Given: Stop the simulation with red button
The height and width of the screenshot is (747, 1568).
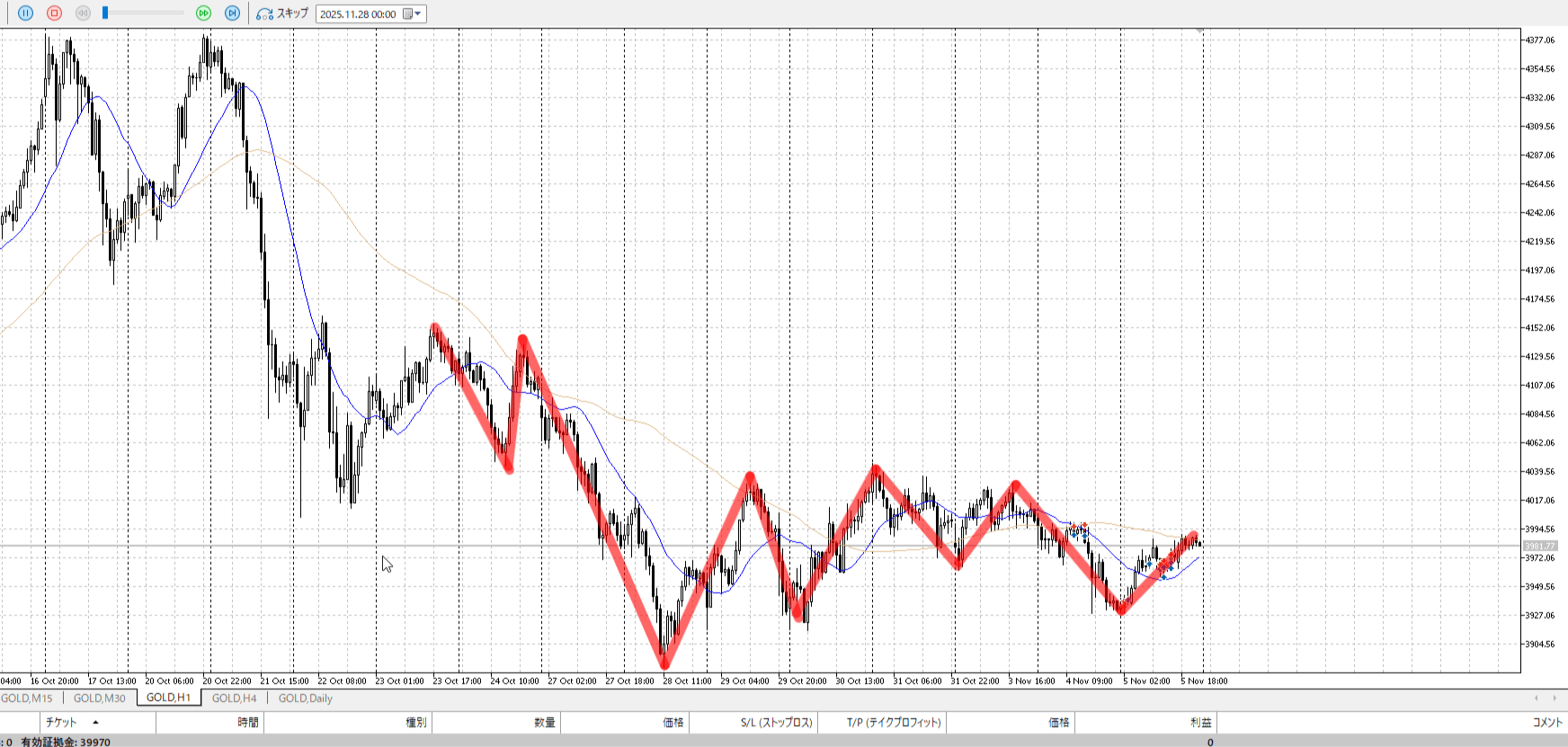Looking at the screenshot, I should point(54,13).
